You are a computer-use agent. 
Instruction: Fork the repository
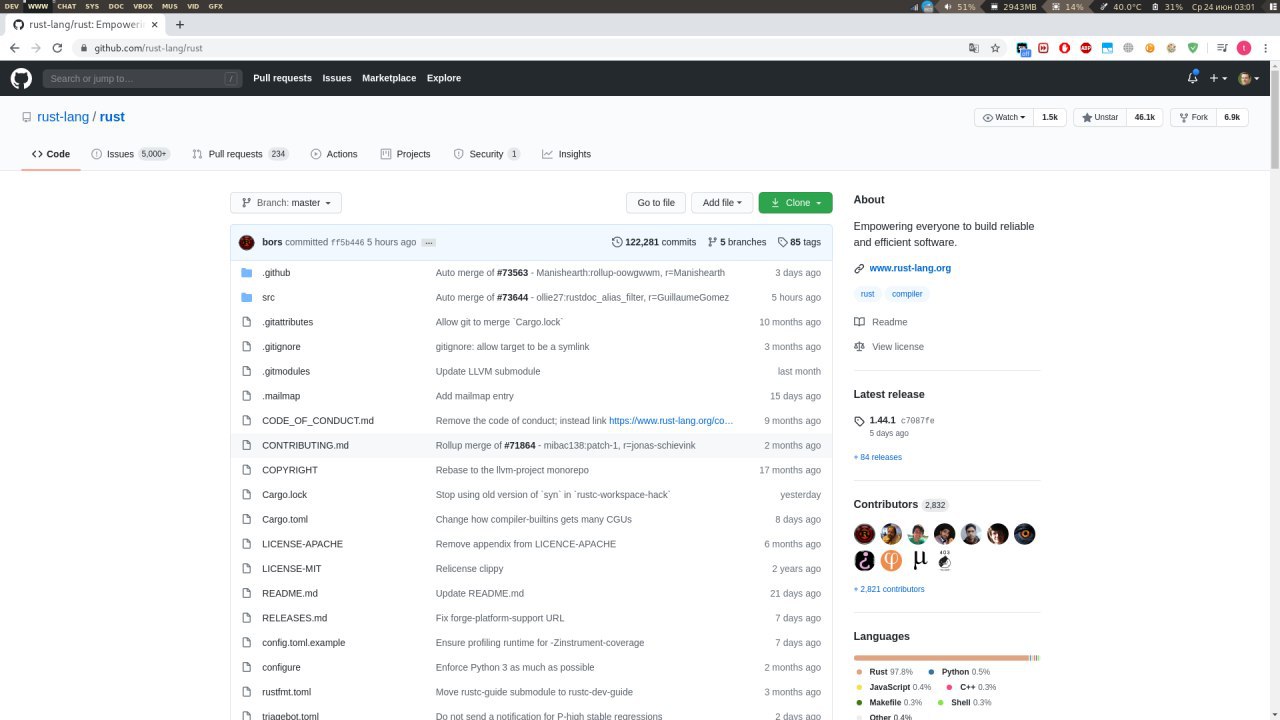click(x=1193, y=117)
